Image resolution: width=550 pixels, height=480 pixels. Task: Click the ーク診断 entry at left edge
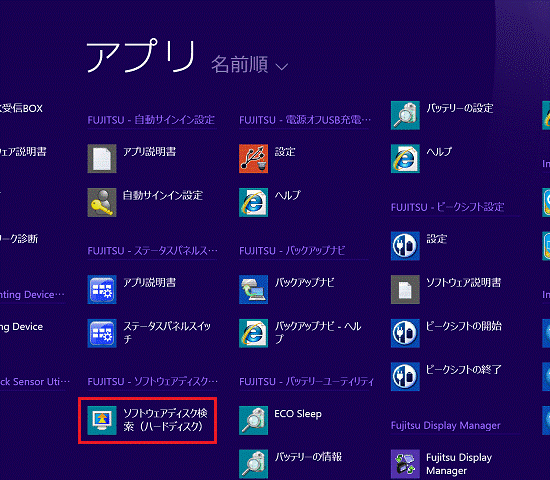click(x=19, y=239)
